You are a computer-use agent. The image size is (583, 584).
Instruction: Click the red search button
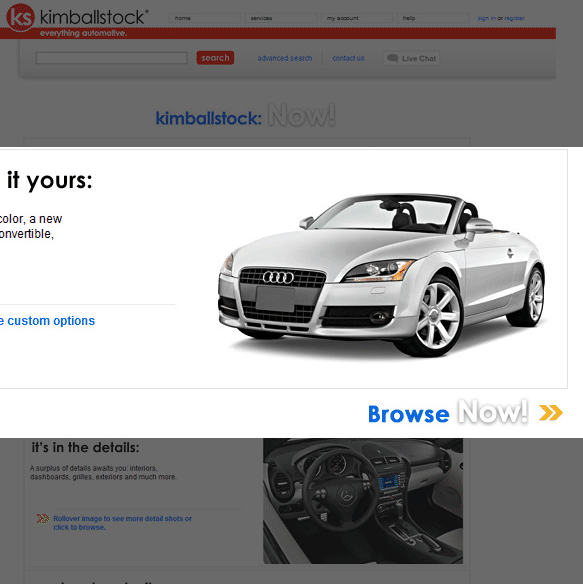click(x=215, y=58)
